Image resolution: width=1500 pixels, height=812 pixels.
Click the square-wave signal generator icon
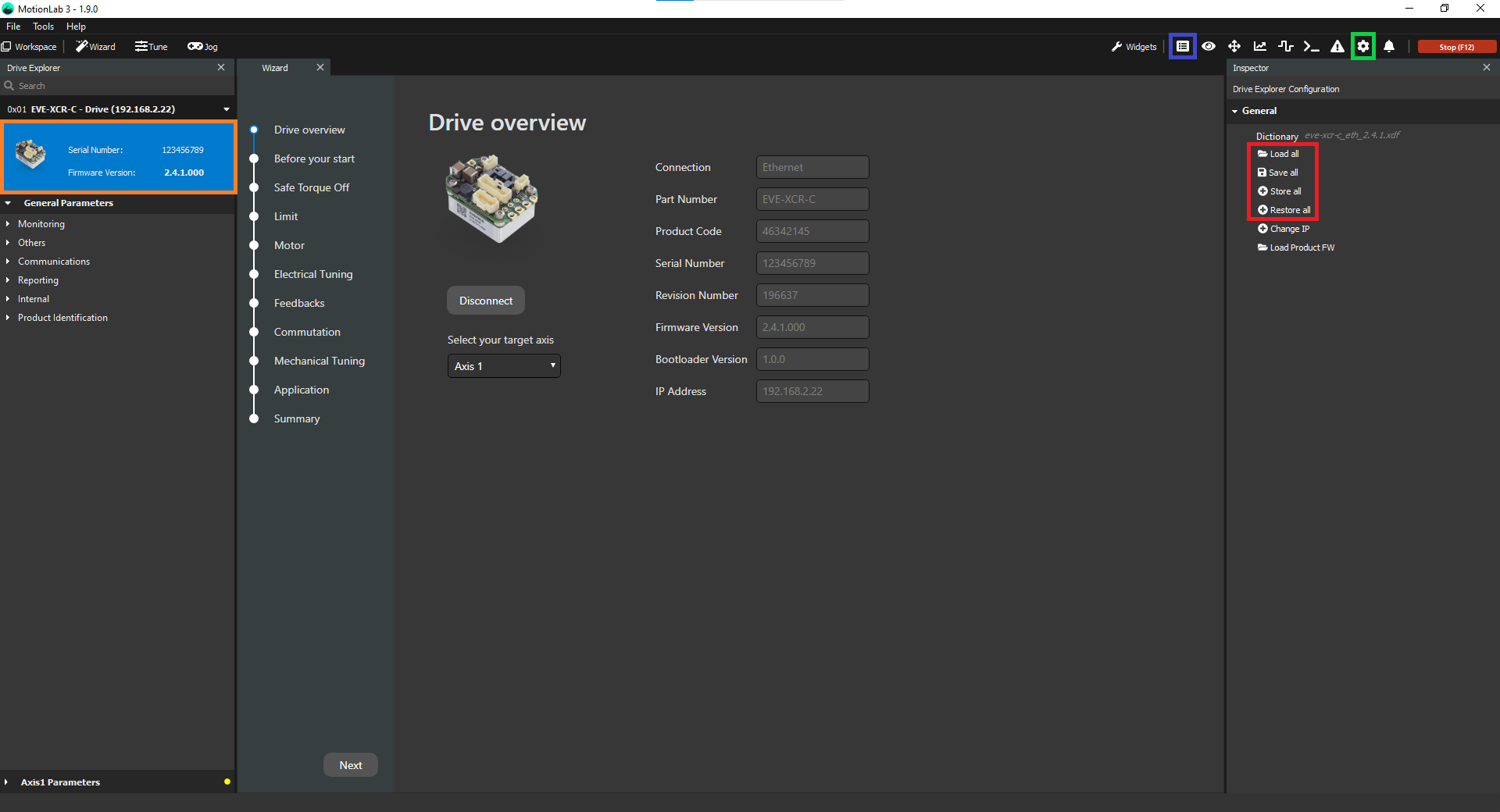(1286, 47)
